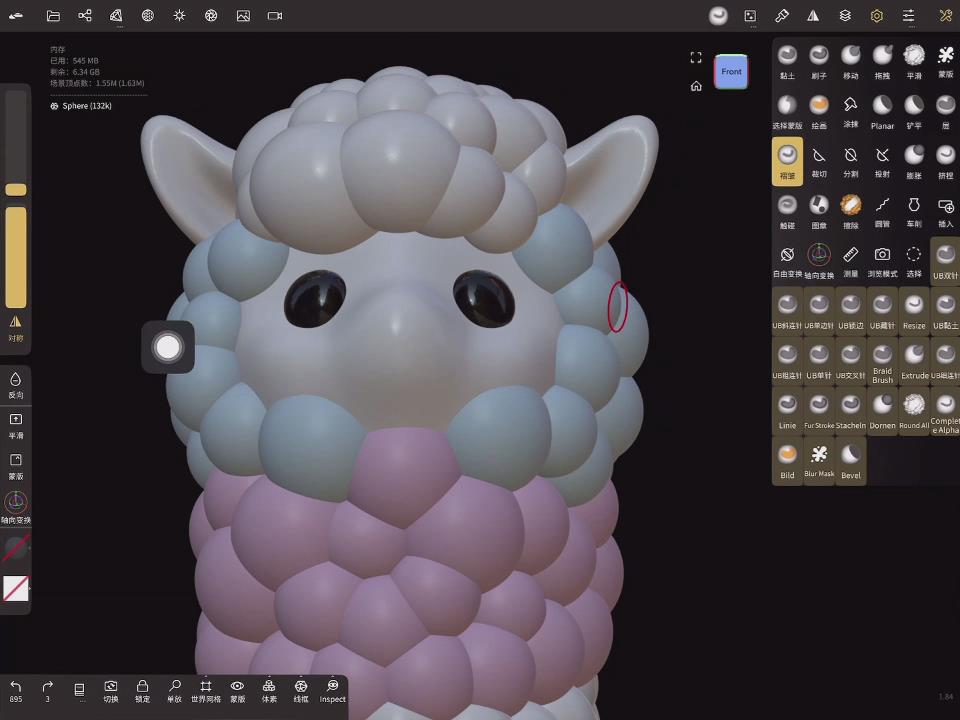Open the background image menu

click(x=243, y=16)
